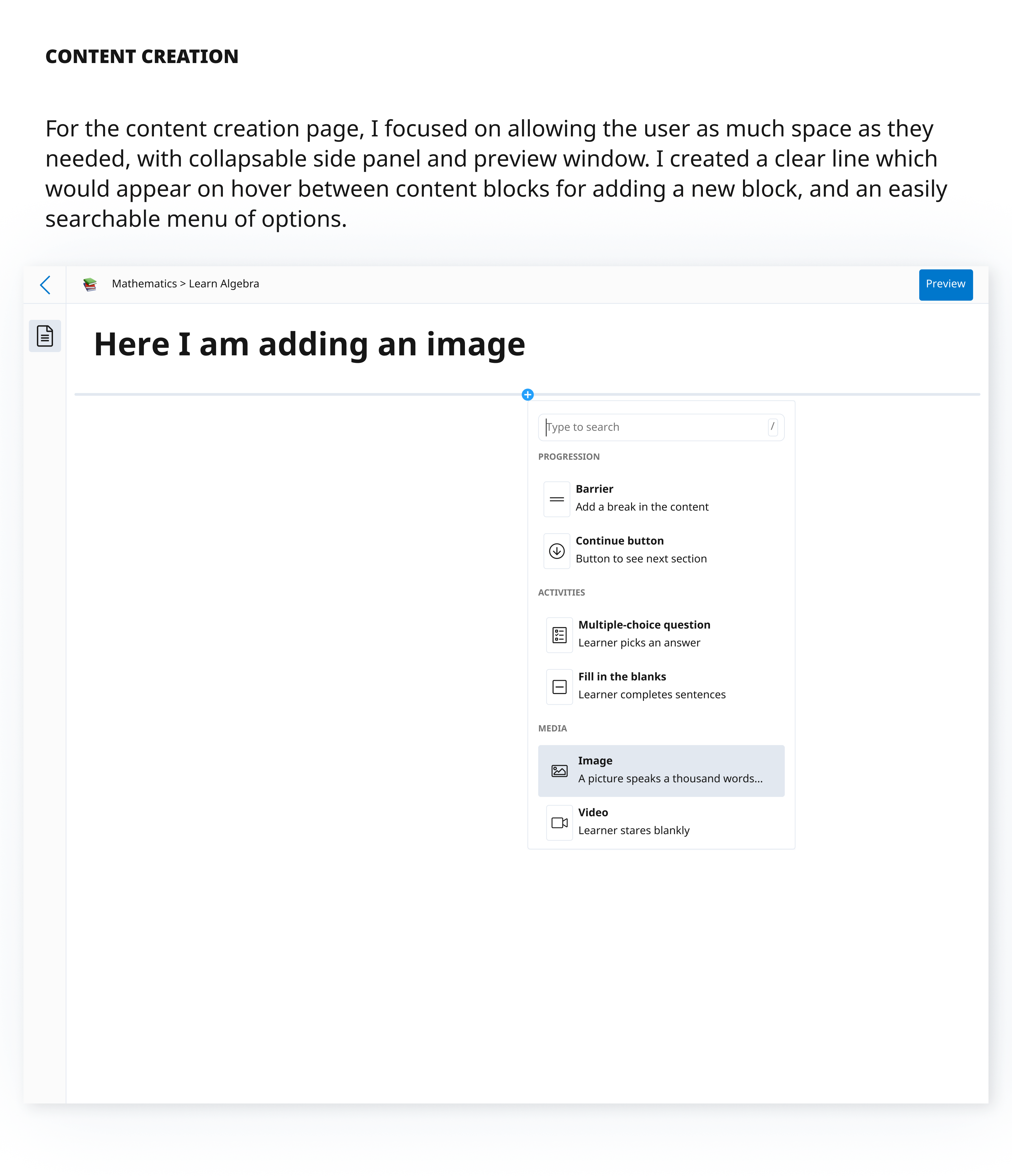The image size is (1012, 1176).
Task: Click the Video camera icon
Action: tap(559, 823)
